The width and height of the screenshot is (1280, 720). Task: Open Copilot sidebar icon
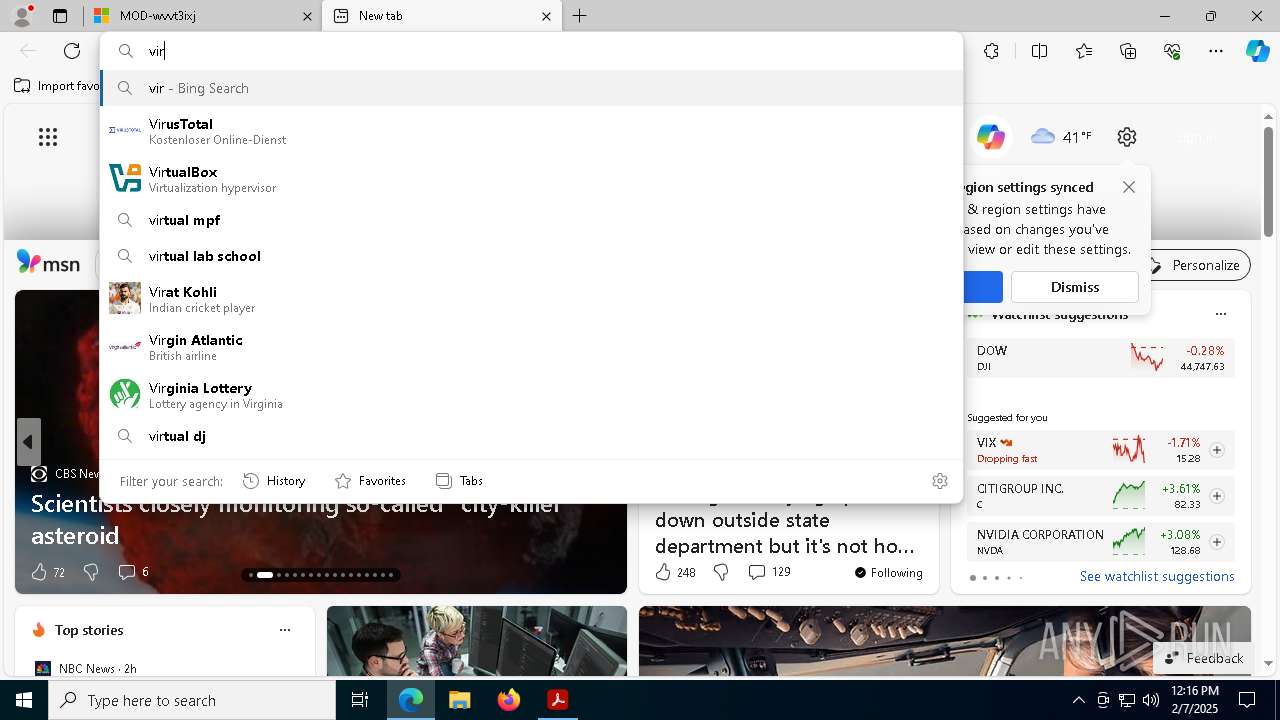[x=1257, y=51]
